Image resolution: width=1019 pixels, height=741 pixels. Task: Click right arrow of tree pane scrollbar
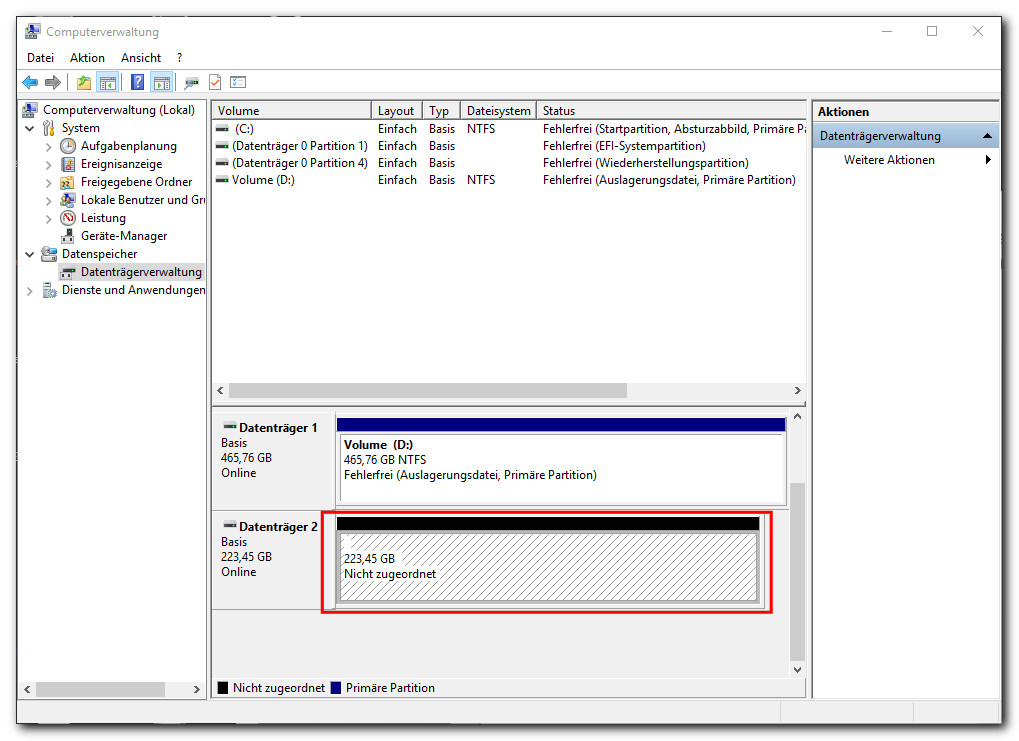pos(197,689)
